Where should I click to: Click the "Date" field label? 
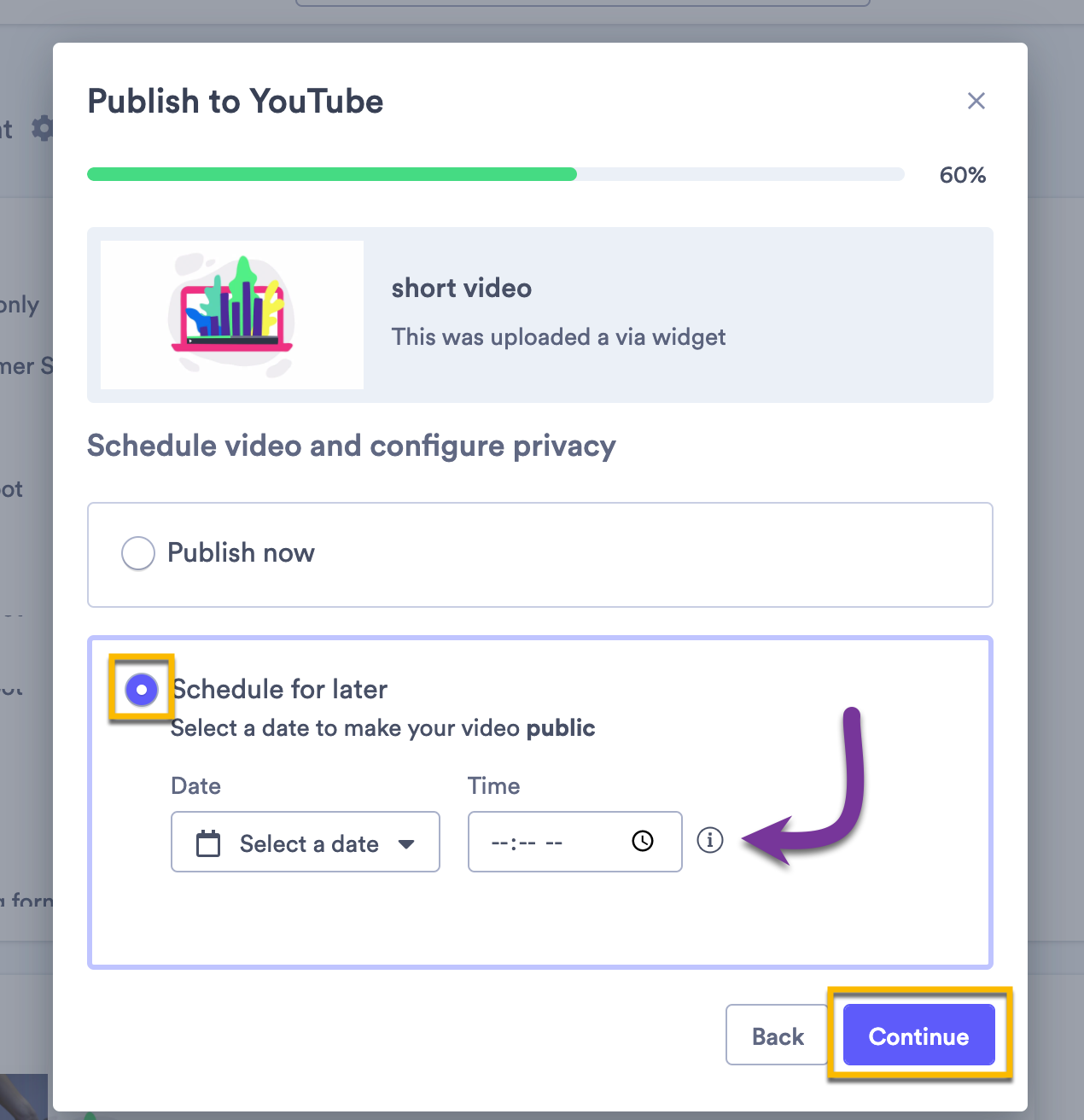click(x=196, y=786)
